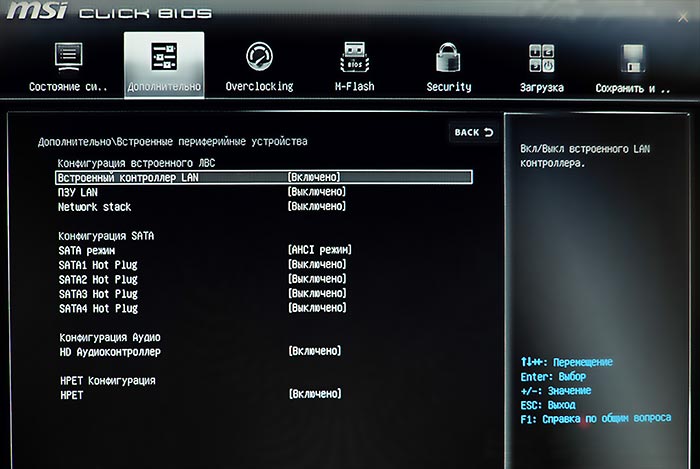
Task: Open the Загрузка boot order icon
Action: pyautogui.click(x=542, y=58)
